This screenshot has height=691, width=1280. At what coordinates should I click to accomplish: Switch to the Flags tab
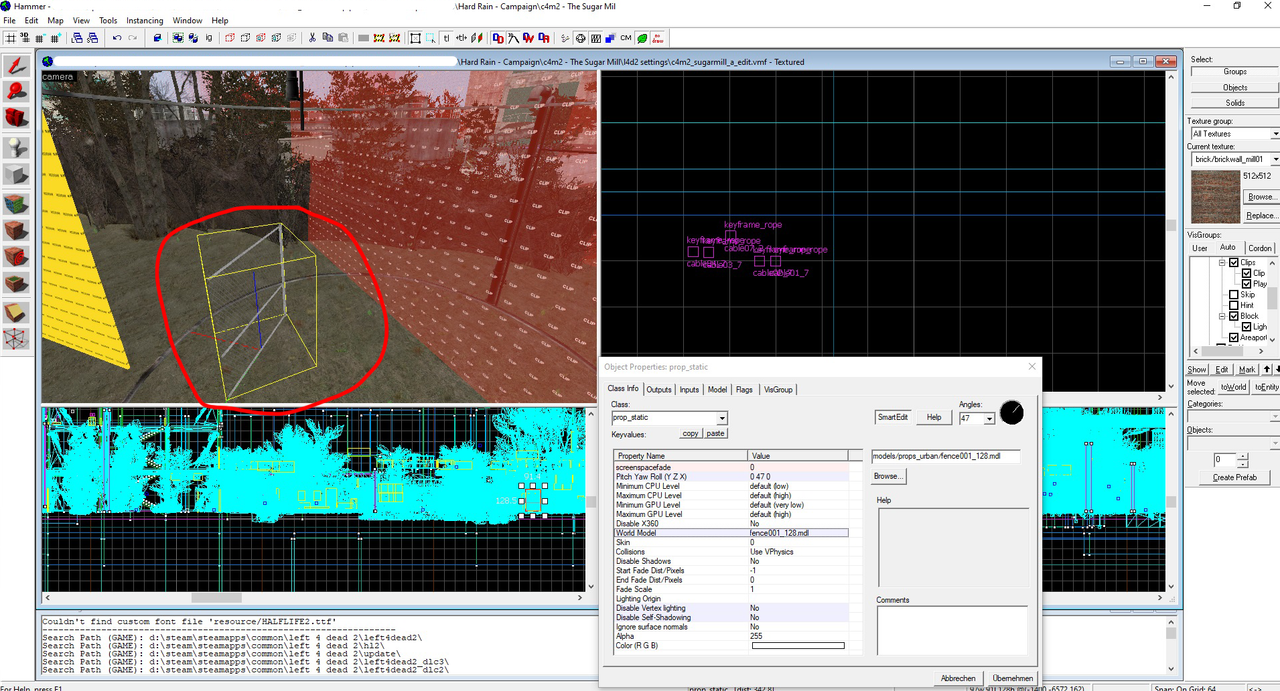pyautogui.click(x=744, y=389)
